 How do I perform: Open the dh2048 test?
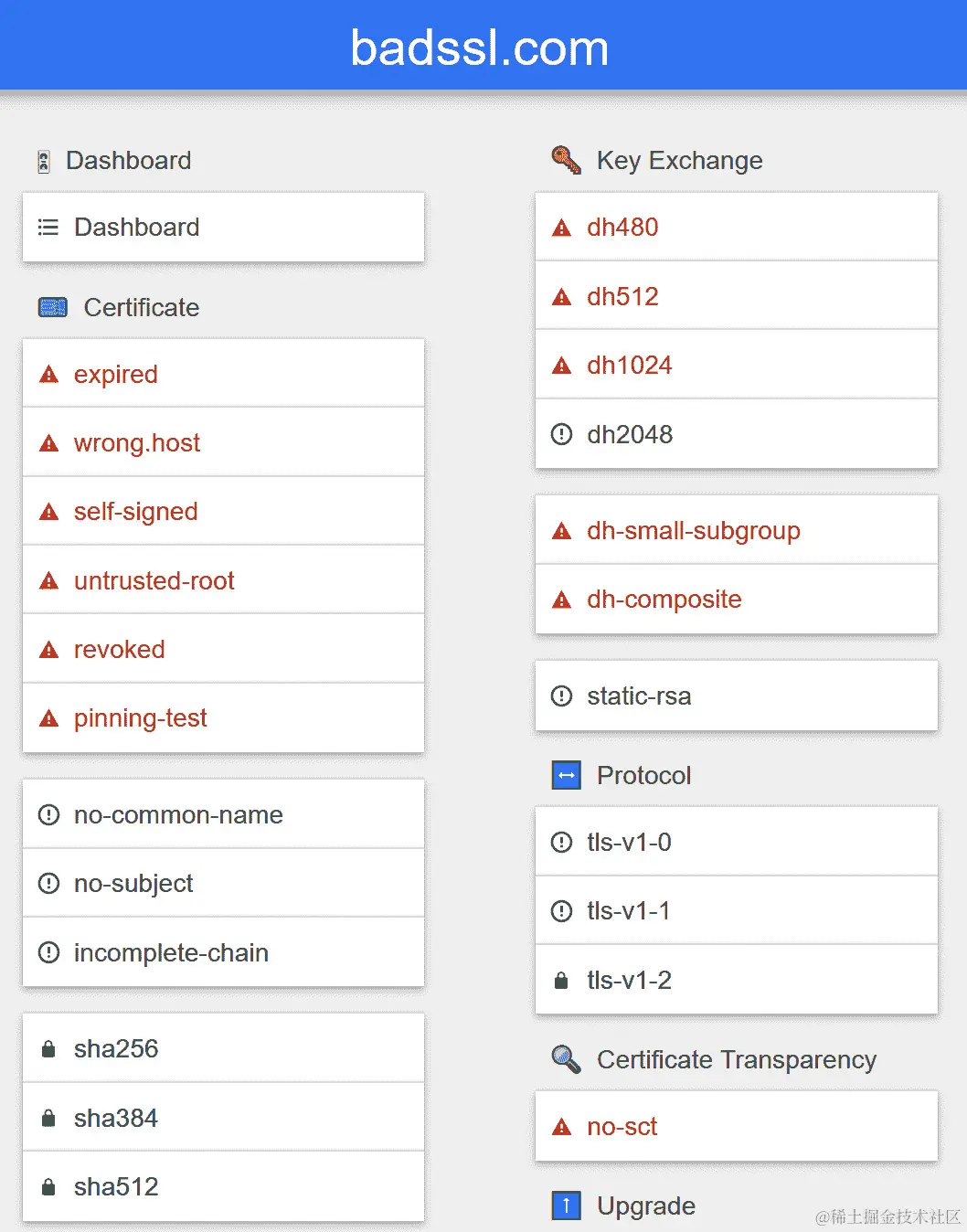tap(737, 434)
